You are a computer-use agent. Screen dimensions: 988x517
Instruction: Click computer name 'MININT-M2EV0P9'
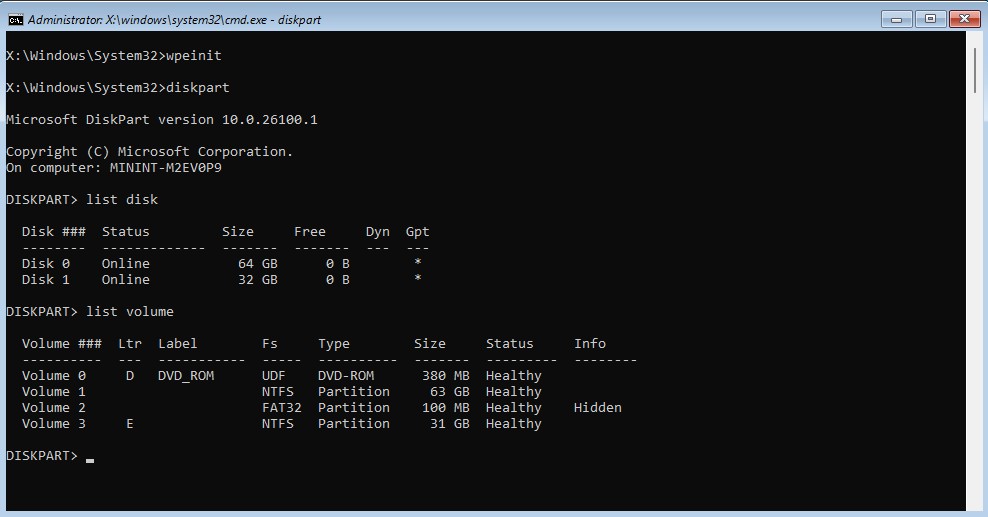coord(166,168)
